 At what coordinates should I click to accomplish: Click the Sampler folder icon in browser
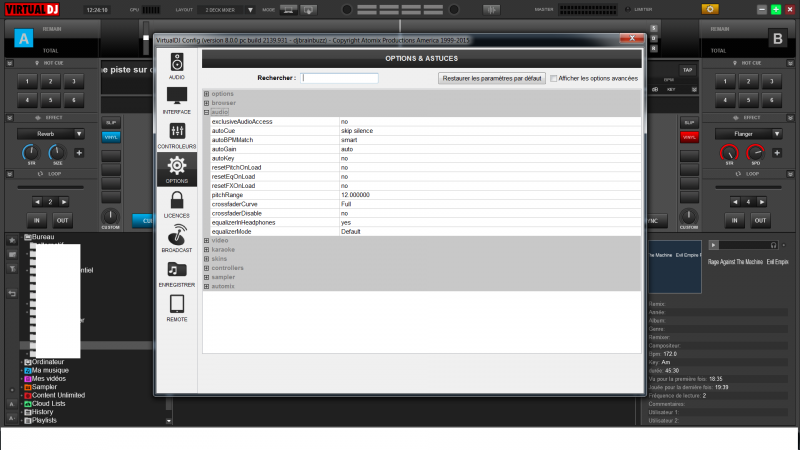[28, 387]
